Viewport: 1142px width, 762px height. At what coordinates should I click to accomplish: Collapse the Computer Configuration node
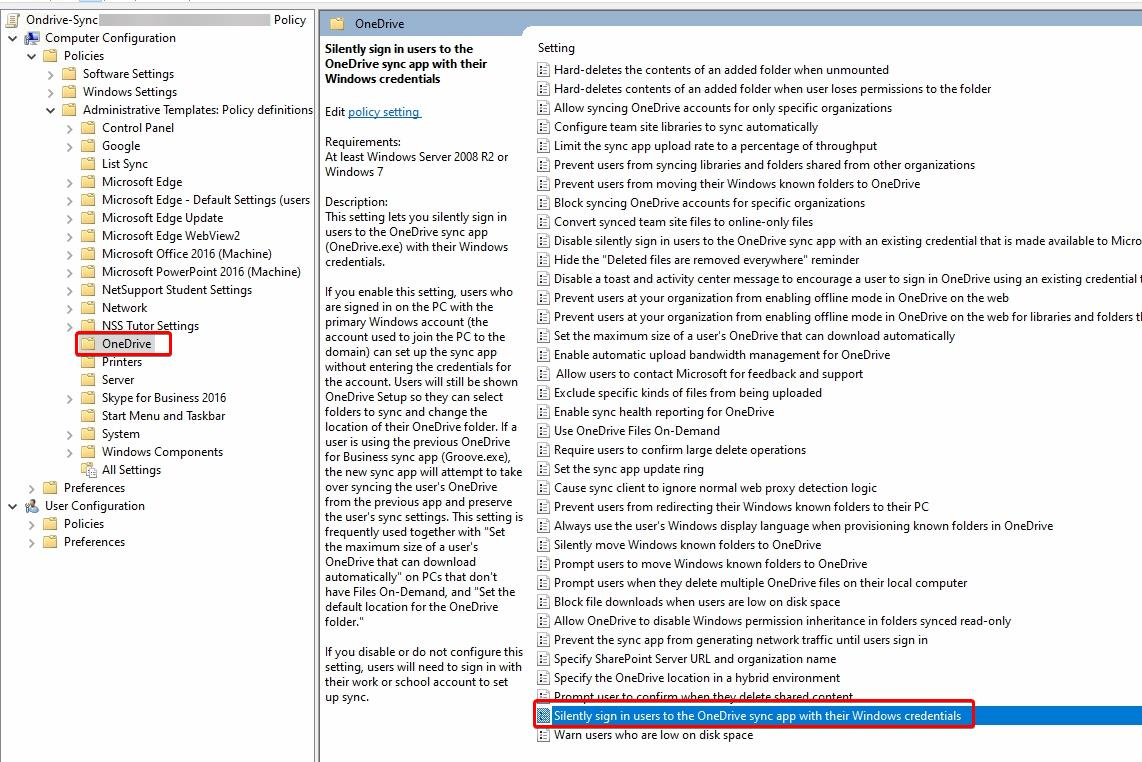12,38
